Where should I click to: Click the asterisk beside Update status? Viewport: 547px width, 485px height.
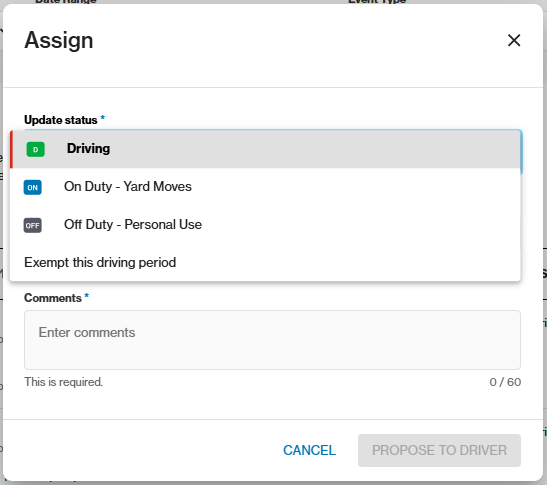103,117
